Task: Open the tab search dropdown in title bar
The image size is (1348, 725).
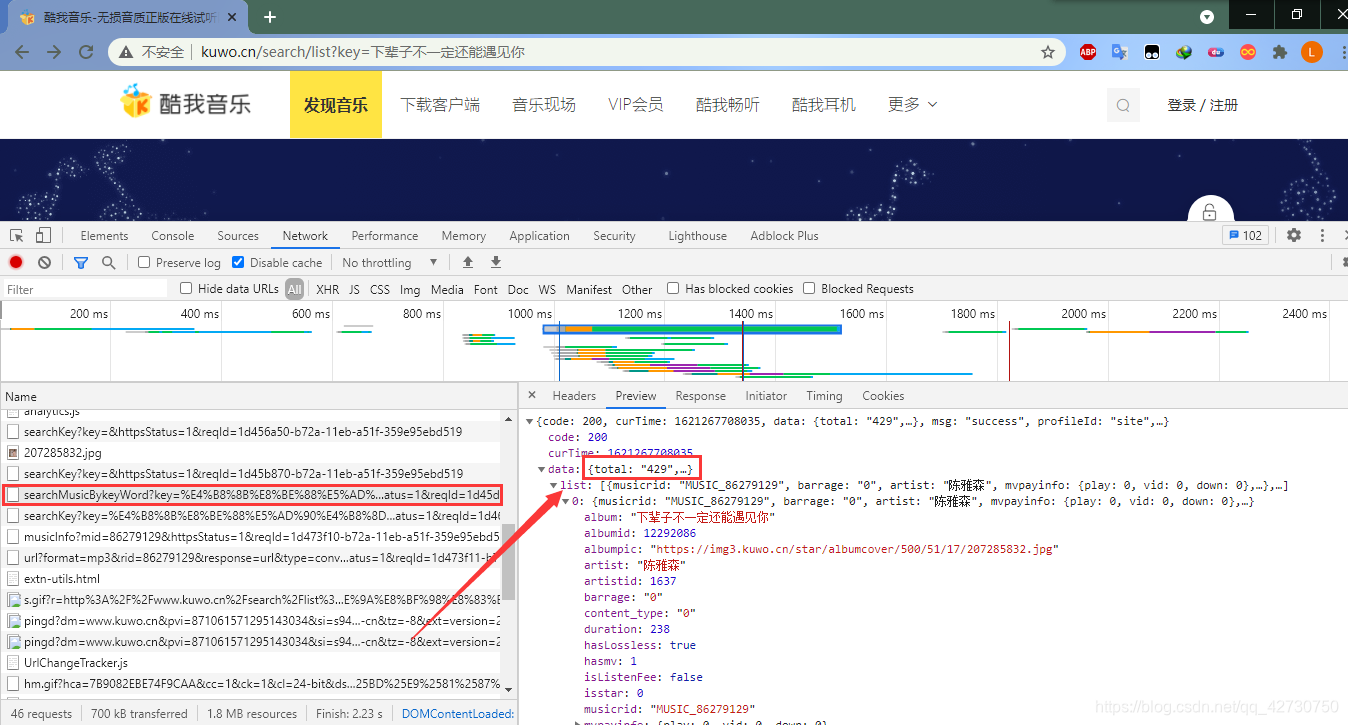Action: click(1207, 17)
